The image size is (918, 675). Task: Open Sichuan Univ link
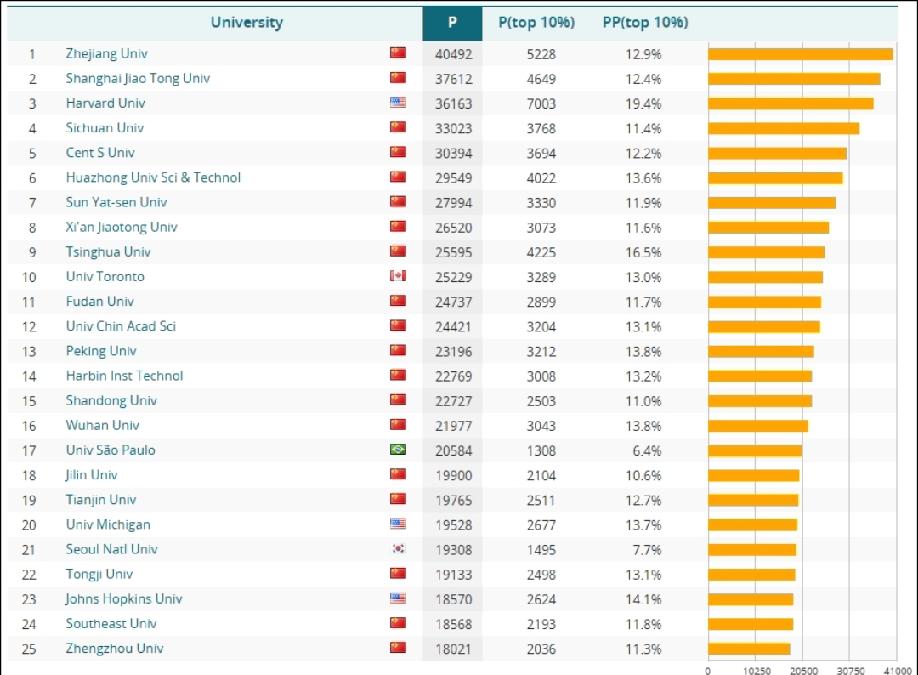pyautogui.click(x=105, y=128)
